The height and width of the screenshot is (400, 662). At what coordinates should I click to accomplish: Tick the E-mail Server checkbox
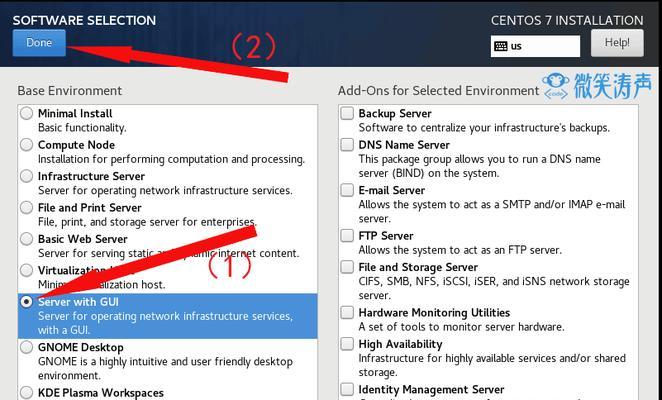[x=347, y=190]
